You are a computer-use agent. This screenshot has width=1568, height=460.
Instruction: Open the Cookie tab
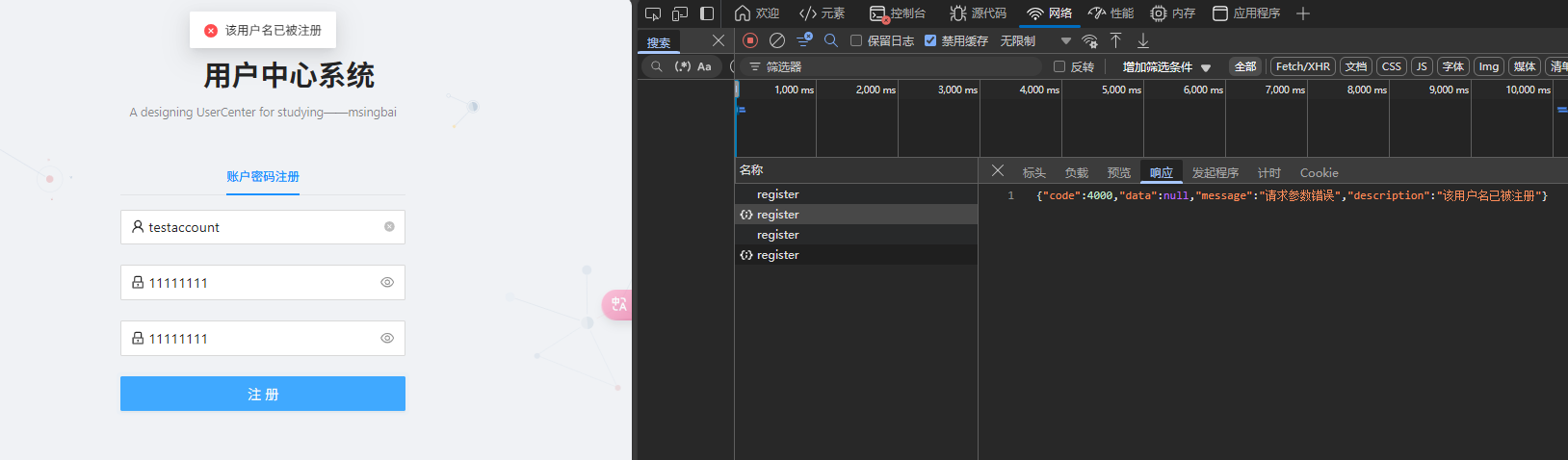pos(1320,173)
